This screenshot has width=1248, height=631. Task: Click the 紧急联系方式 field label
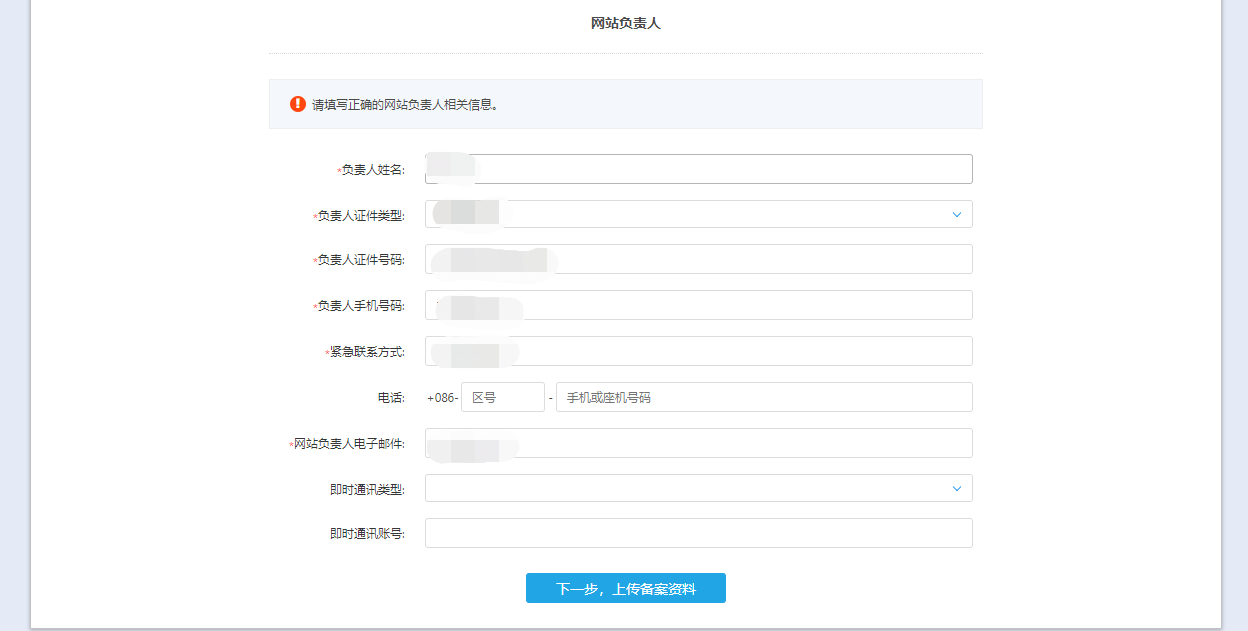366,352
